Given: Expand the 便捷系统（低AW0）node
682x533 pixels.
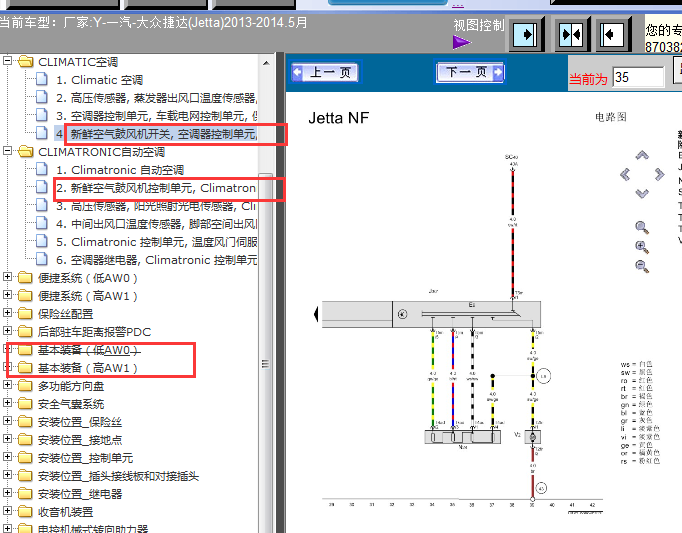Looking at the screenshot, I should [7, 276].
